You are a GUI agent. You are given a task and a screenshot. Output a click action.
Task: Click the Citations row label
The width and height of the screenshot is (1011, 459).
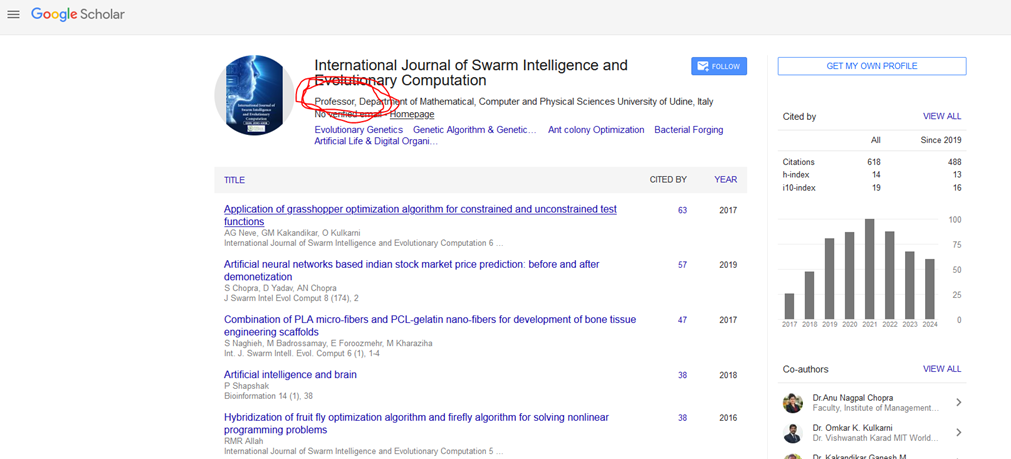pyautogui.click(x=798, y=162)
